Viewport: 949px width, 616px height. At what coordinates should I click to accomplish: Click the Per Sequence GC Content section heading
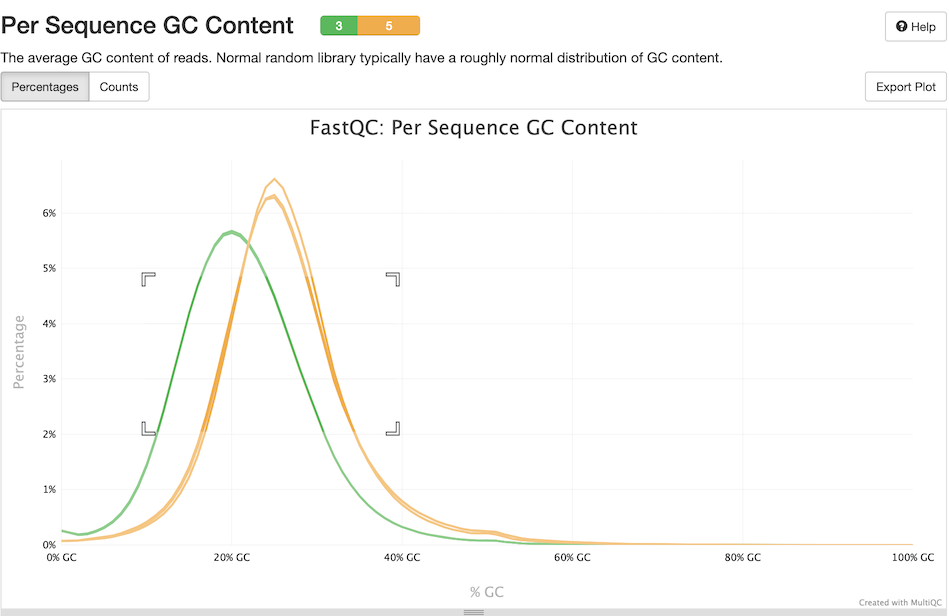point(147,26)
